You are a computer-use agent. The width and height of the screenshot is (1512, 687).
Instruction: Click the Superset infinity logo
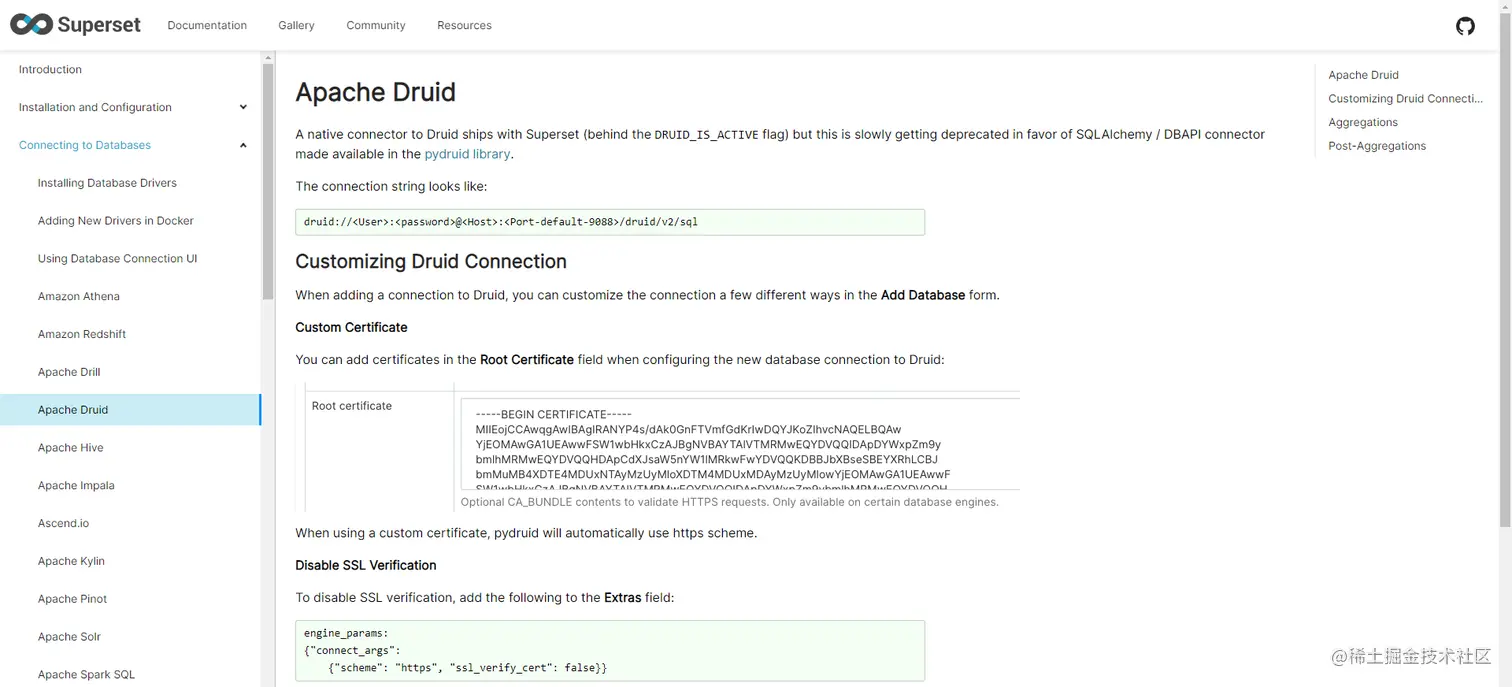coord(31,25)
